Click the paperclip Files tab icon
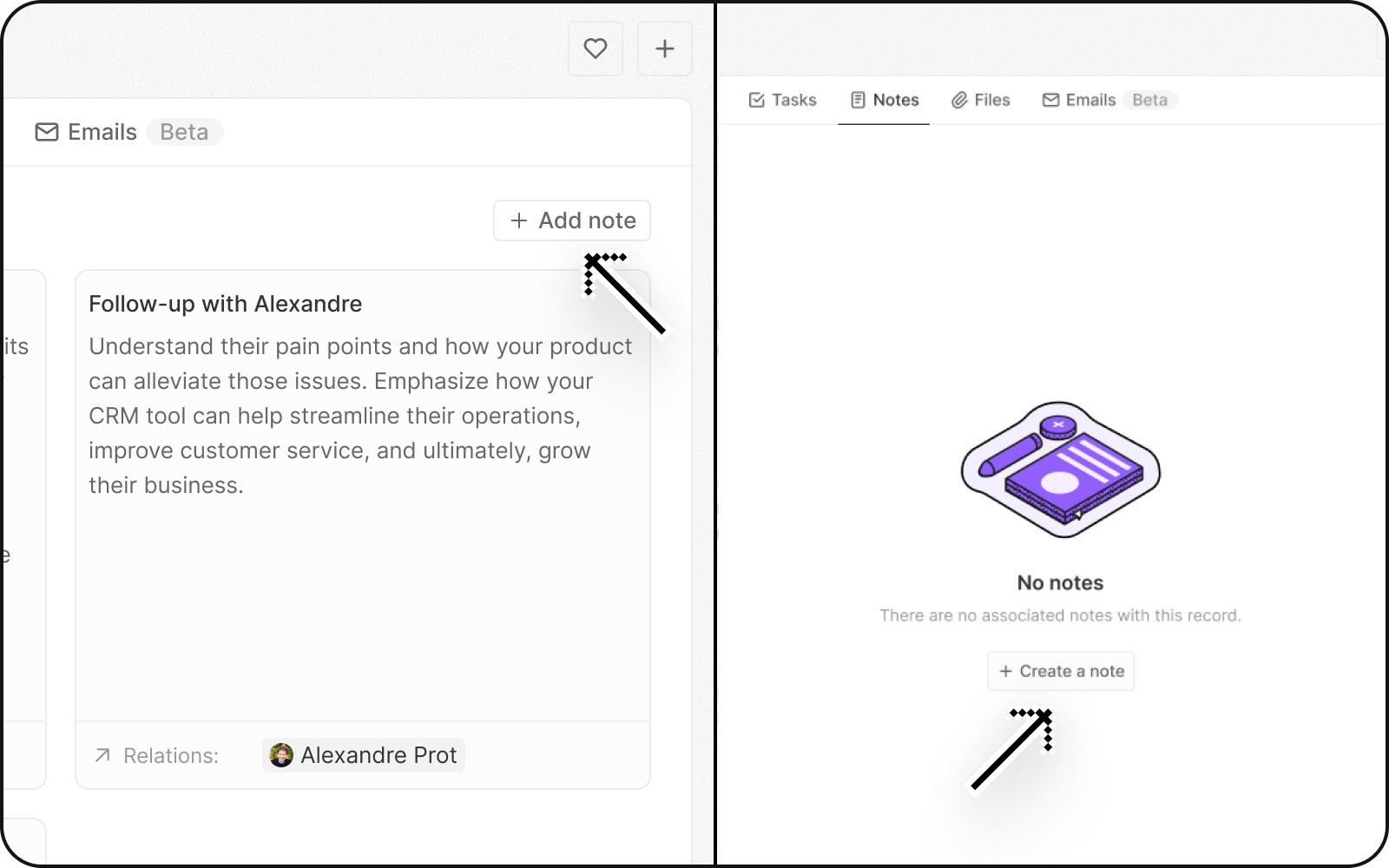This screenshot has width=1389, height=868. point(959,100)
